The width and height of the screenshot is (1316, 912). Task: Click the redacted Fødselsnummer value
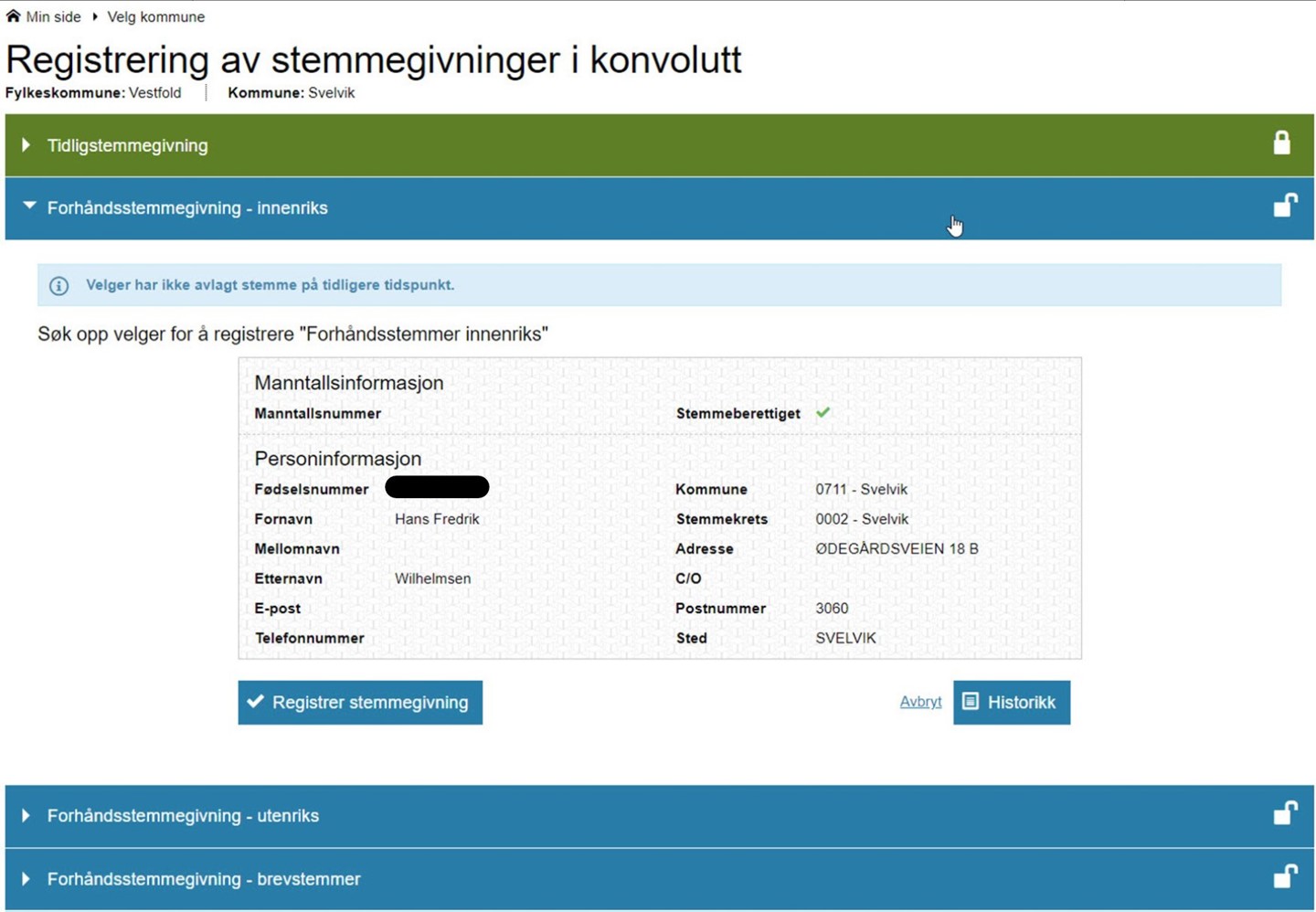click(437, 488)
